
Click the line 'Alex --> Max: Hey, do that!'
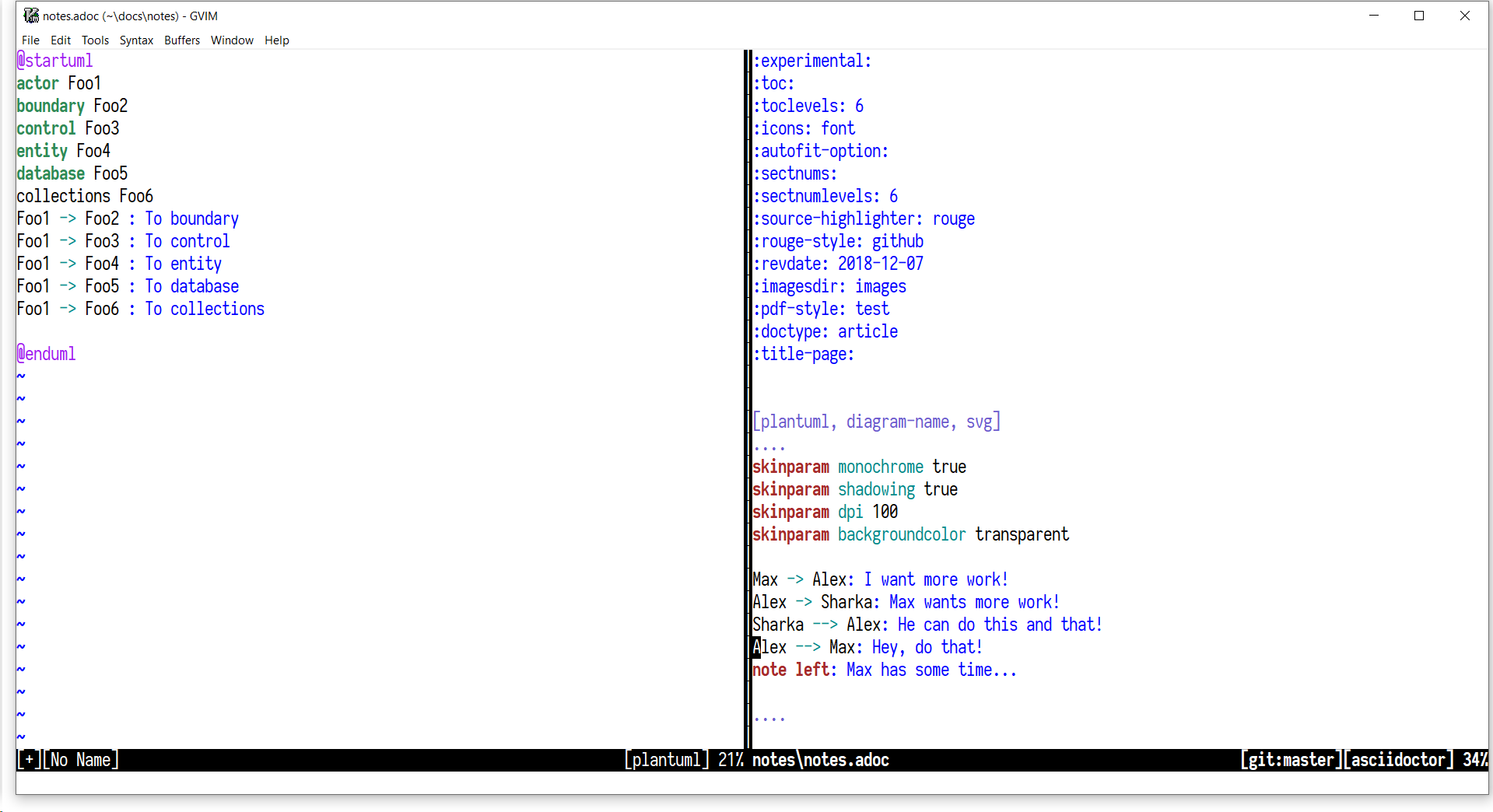(x=866, y=646)
